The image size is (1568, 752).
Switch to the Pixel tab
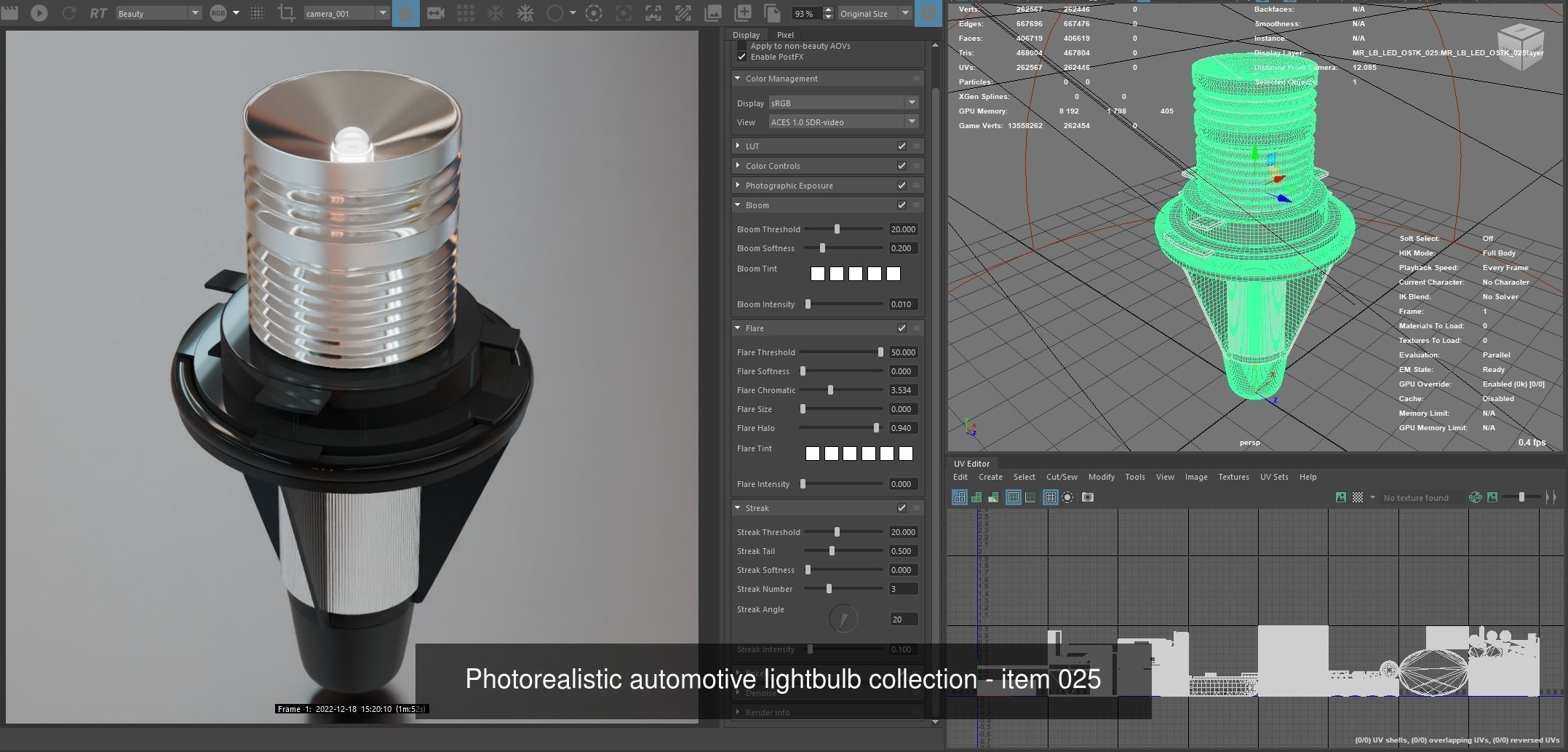pyautogui.click(x=785, y=35)
